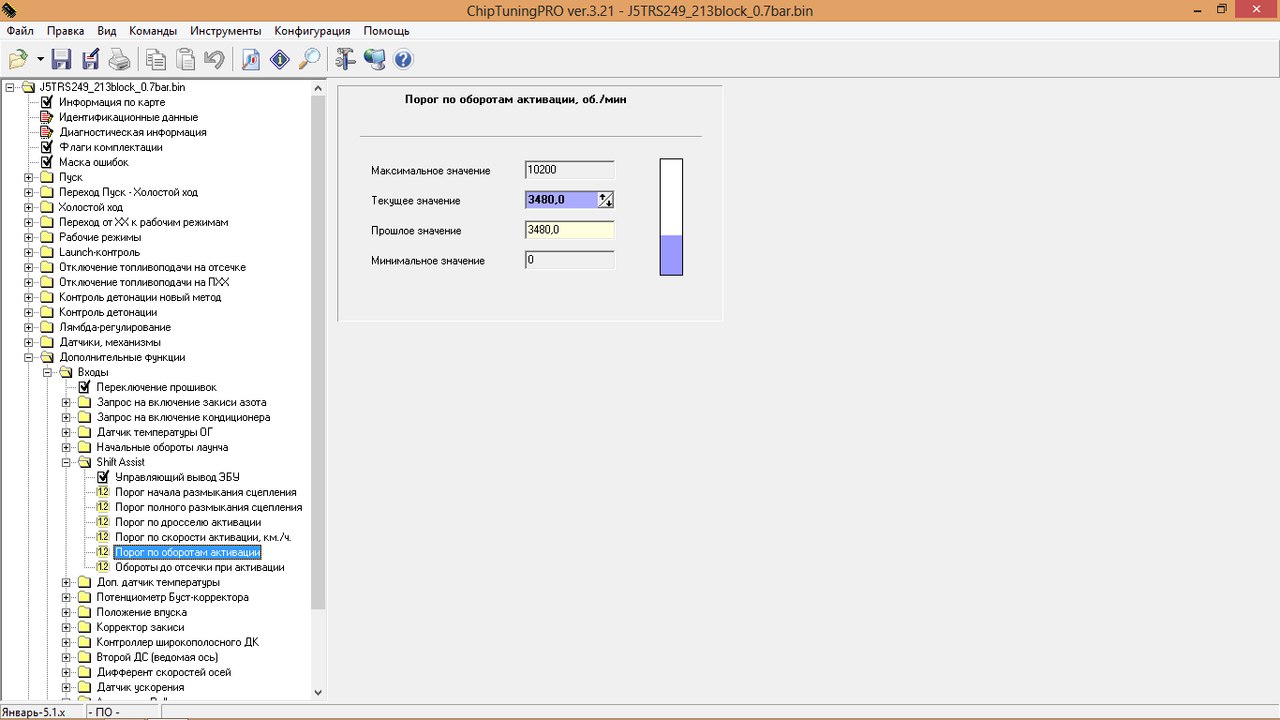
Task: Click the document compare icon in toolbar
Action: tap(251, 60)
